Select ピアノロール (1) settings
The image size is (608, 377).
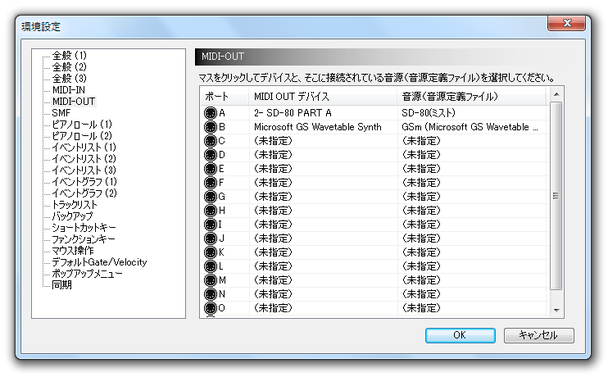pos(82,125)
